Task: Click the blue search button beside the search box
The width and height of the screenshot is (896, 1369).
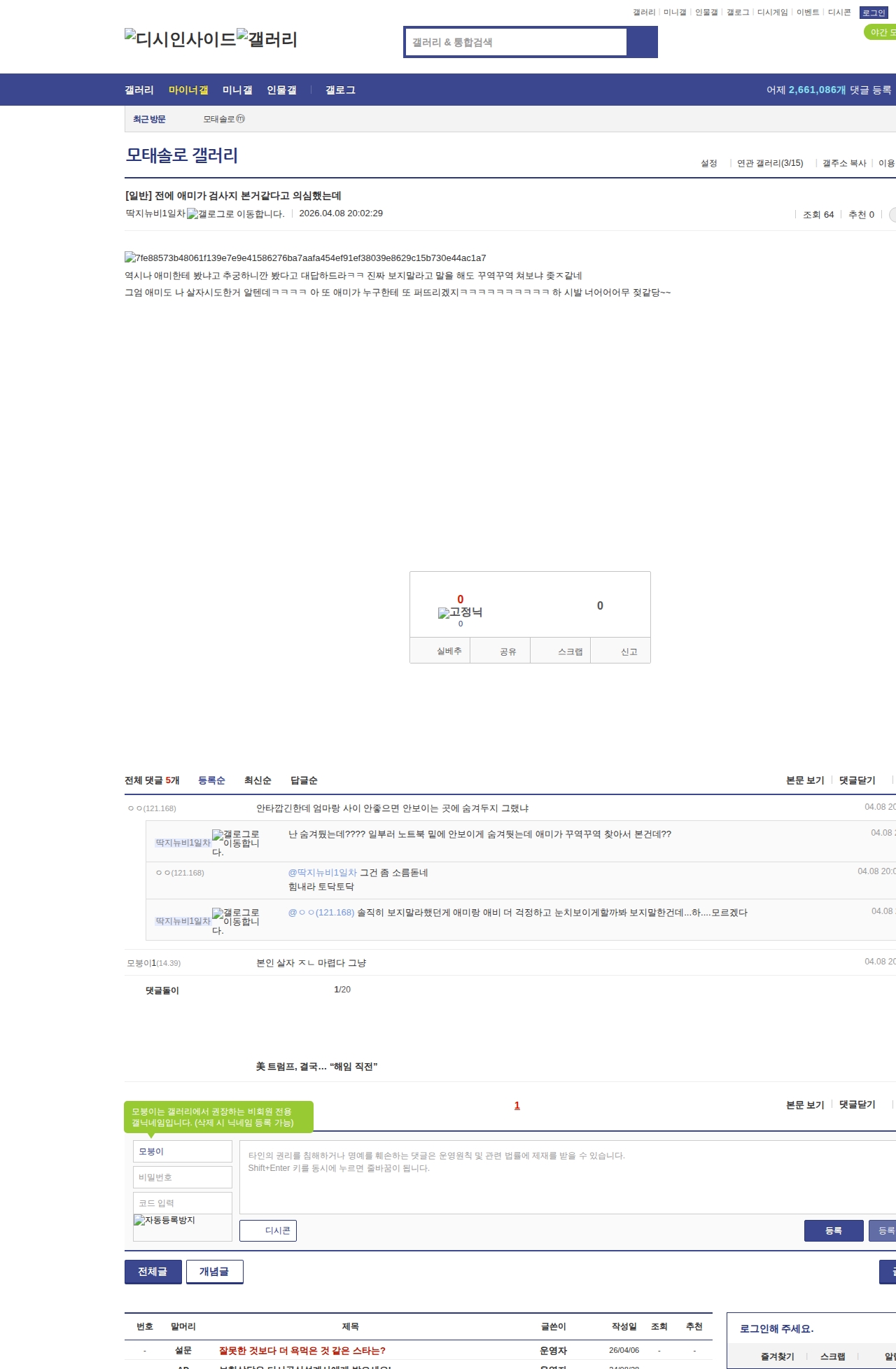Action: pos(642,42)
